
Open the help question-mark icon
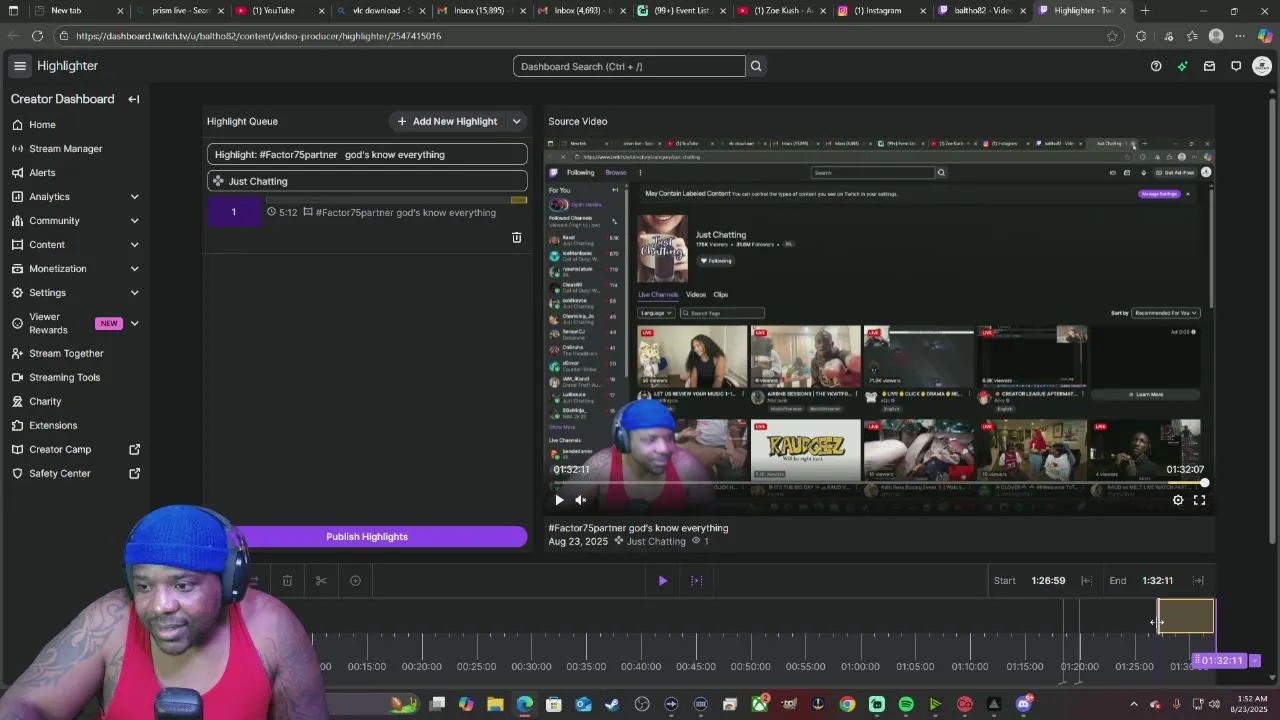(x=1156, y=66)
